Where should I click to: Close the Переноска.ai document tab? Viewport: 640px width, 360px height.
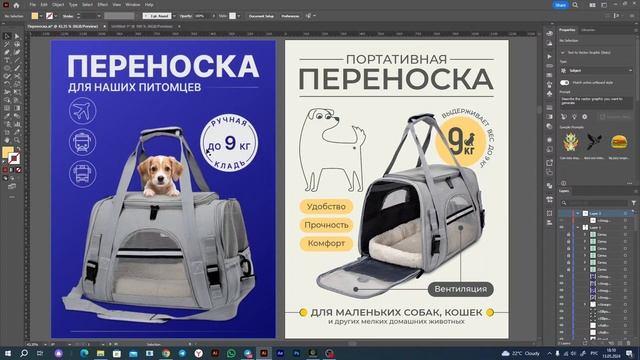pos(104,27)
